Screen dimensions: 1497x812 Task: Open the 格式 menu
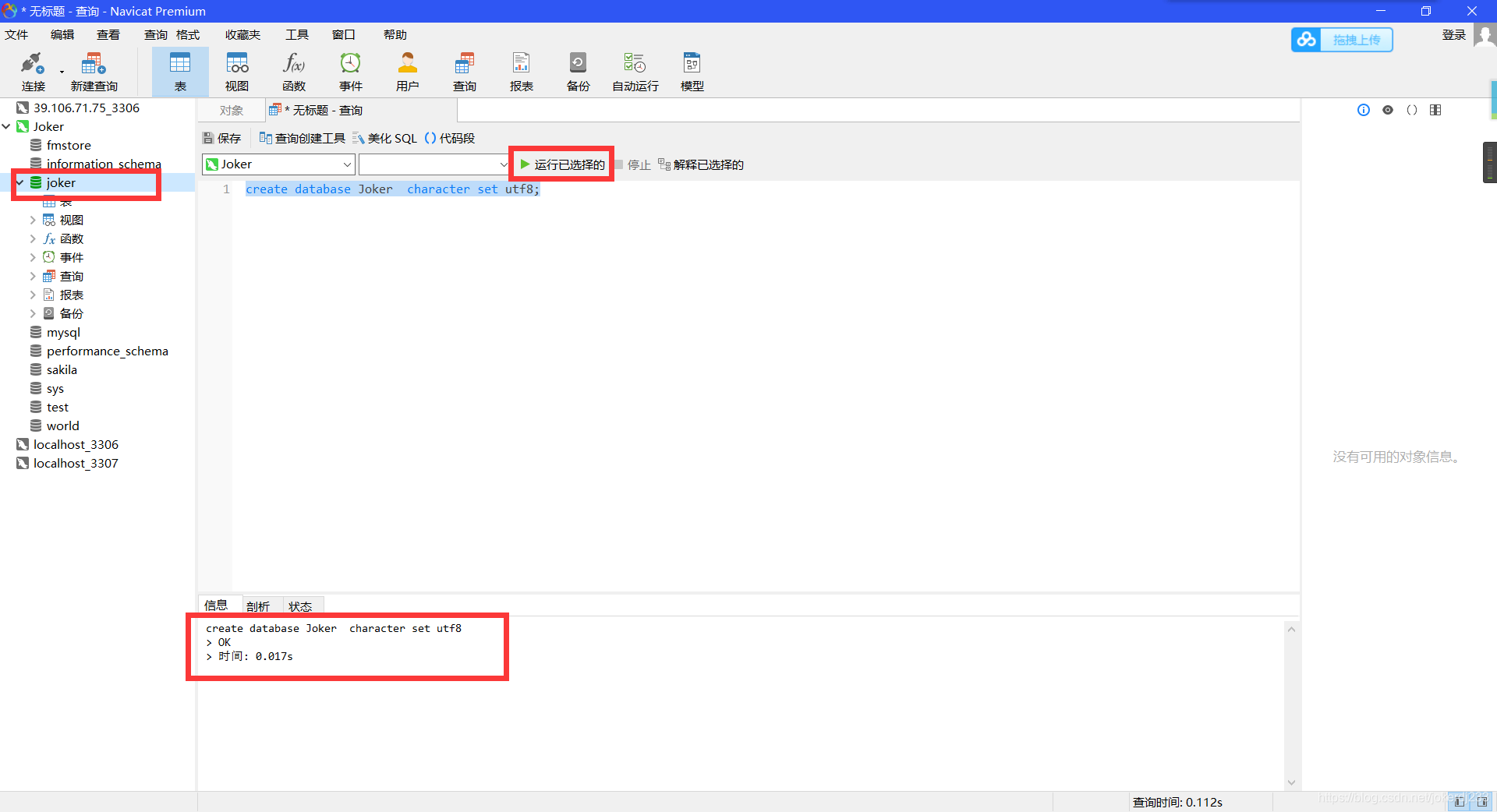[188, 35]
